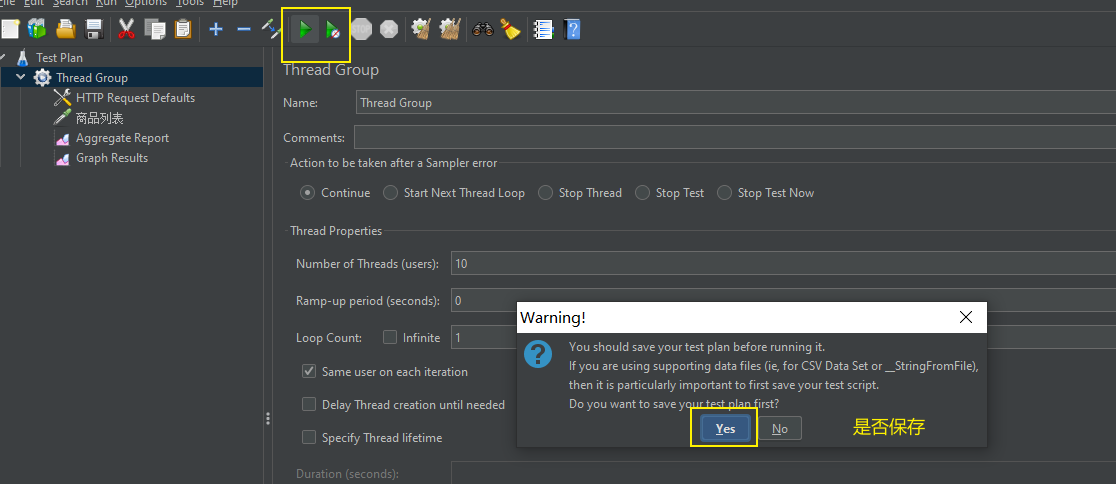The image size is (1116, 484).
Task: Select the Stop Test radio button
Action: [642, 193]
